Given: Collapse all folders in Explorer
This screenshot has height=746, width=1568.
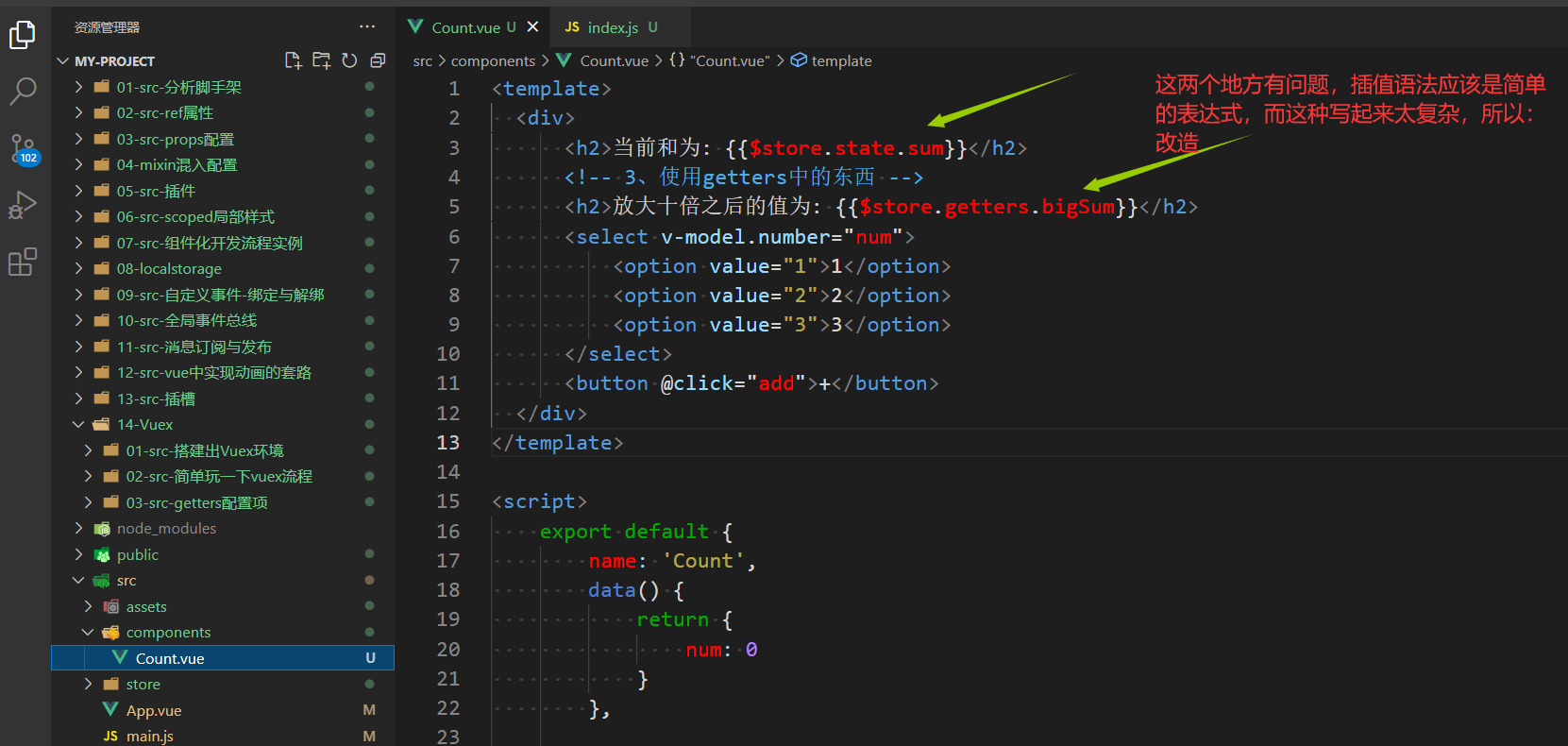Looking at the screenshot, I should tap(378, 60).
